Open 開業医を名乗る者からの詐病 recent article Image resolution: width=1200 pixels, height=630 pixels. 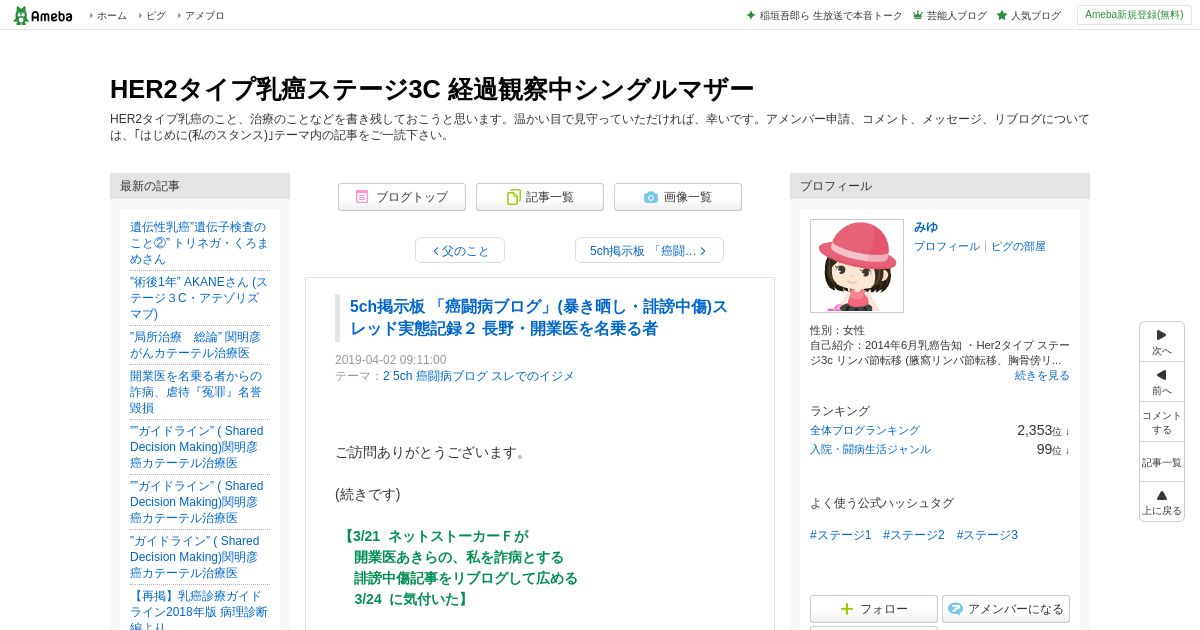click(x=196, y=392)
